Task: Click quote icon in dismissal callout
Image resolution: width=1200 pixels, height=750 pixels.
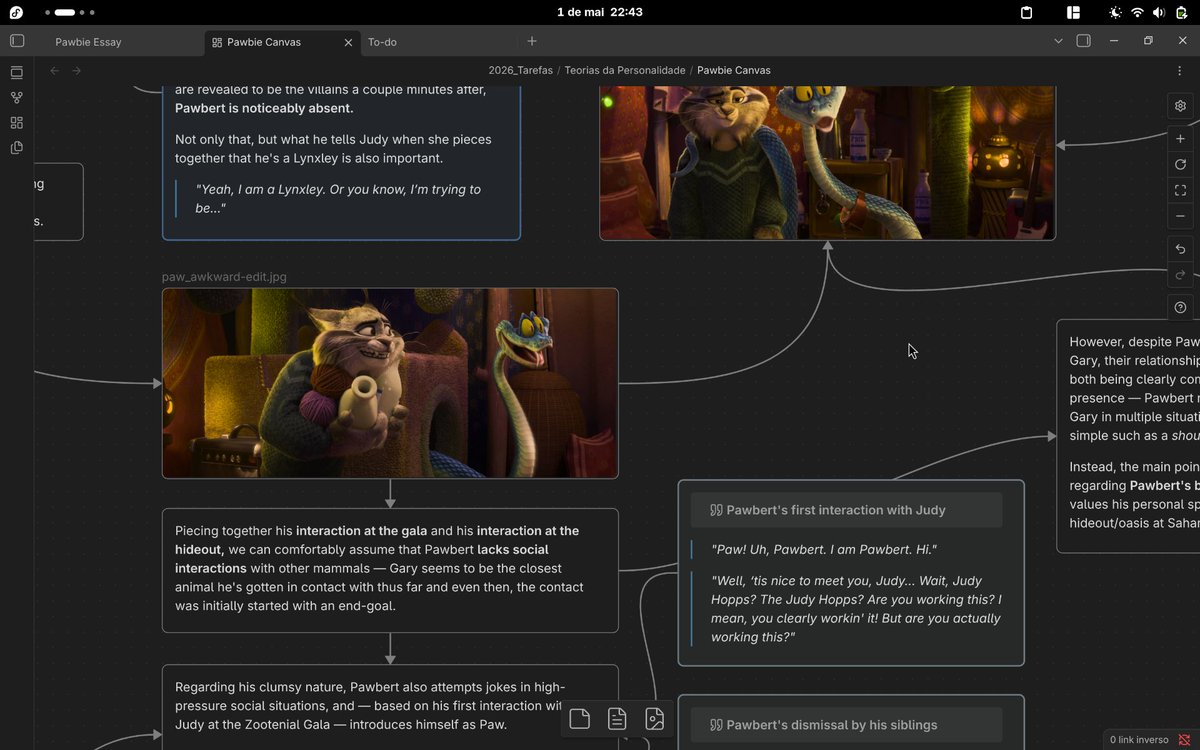Action: point(716,725)
